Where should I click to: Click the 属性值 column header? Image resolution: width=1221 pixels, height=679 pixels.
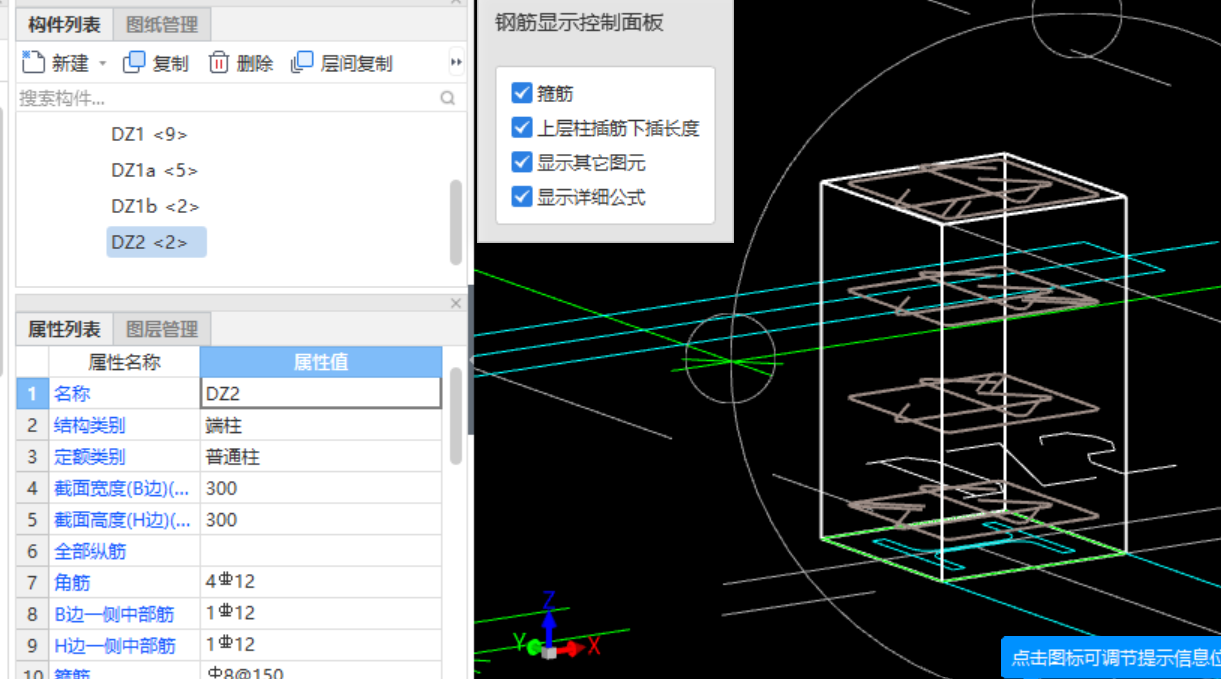[321, 362]
